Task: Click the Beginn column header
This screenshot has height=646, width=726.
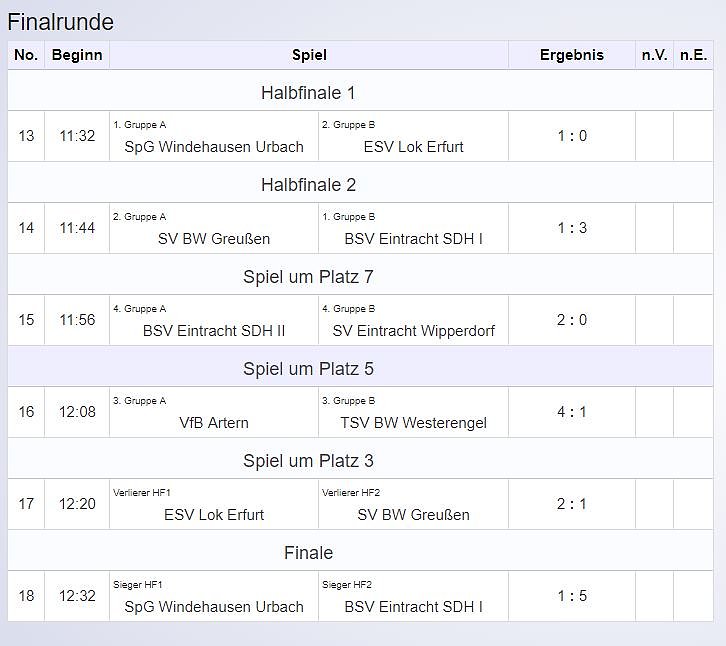Action: point(77,55)
